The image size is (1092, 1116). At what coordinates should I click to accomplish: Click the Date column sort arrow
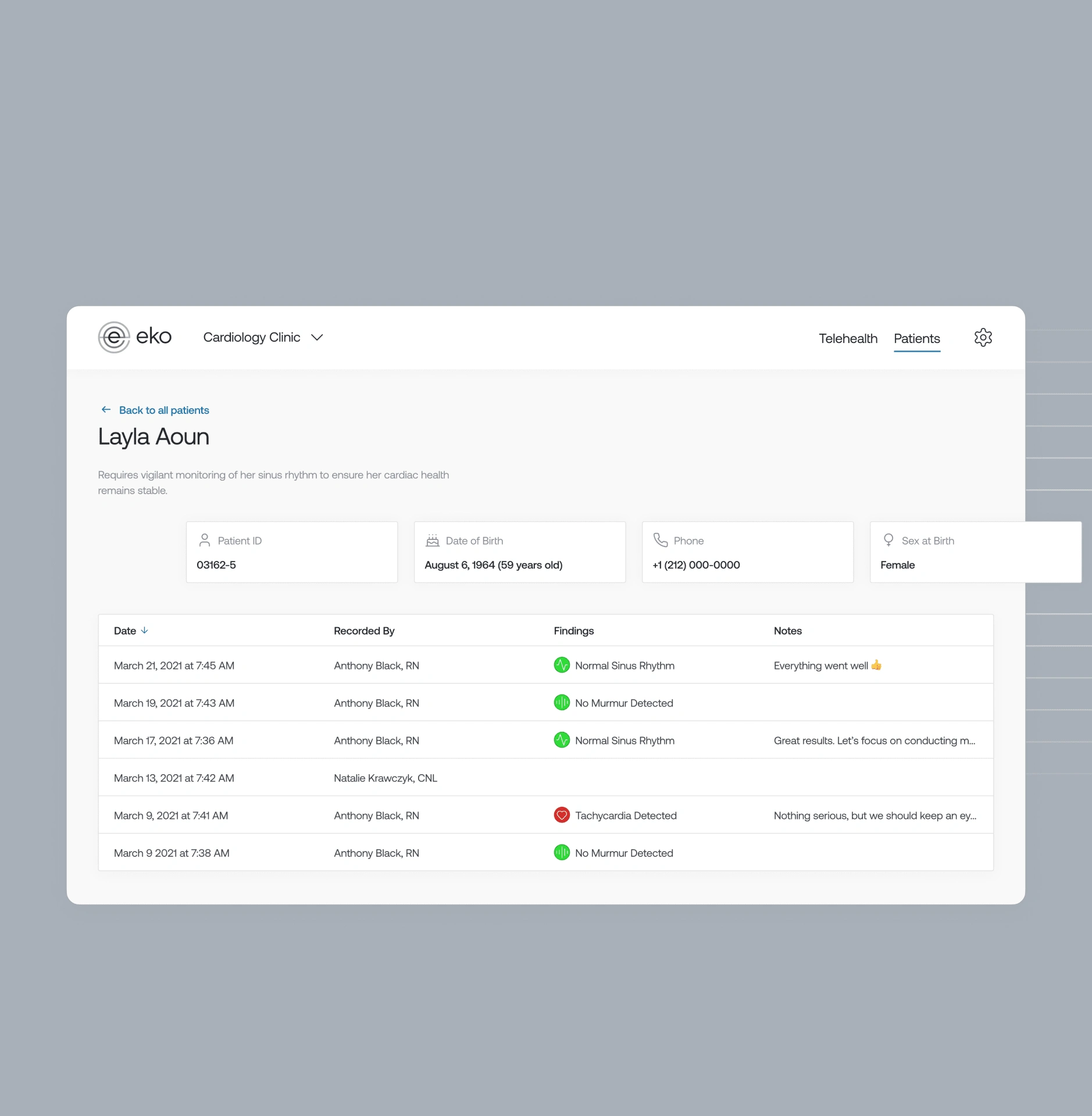coord(145,631)
